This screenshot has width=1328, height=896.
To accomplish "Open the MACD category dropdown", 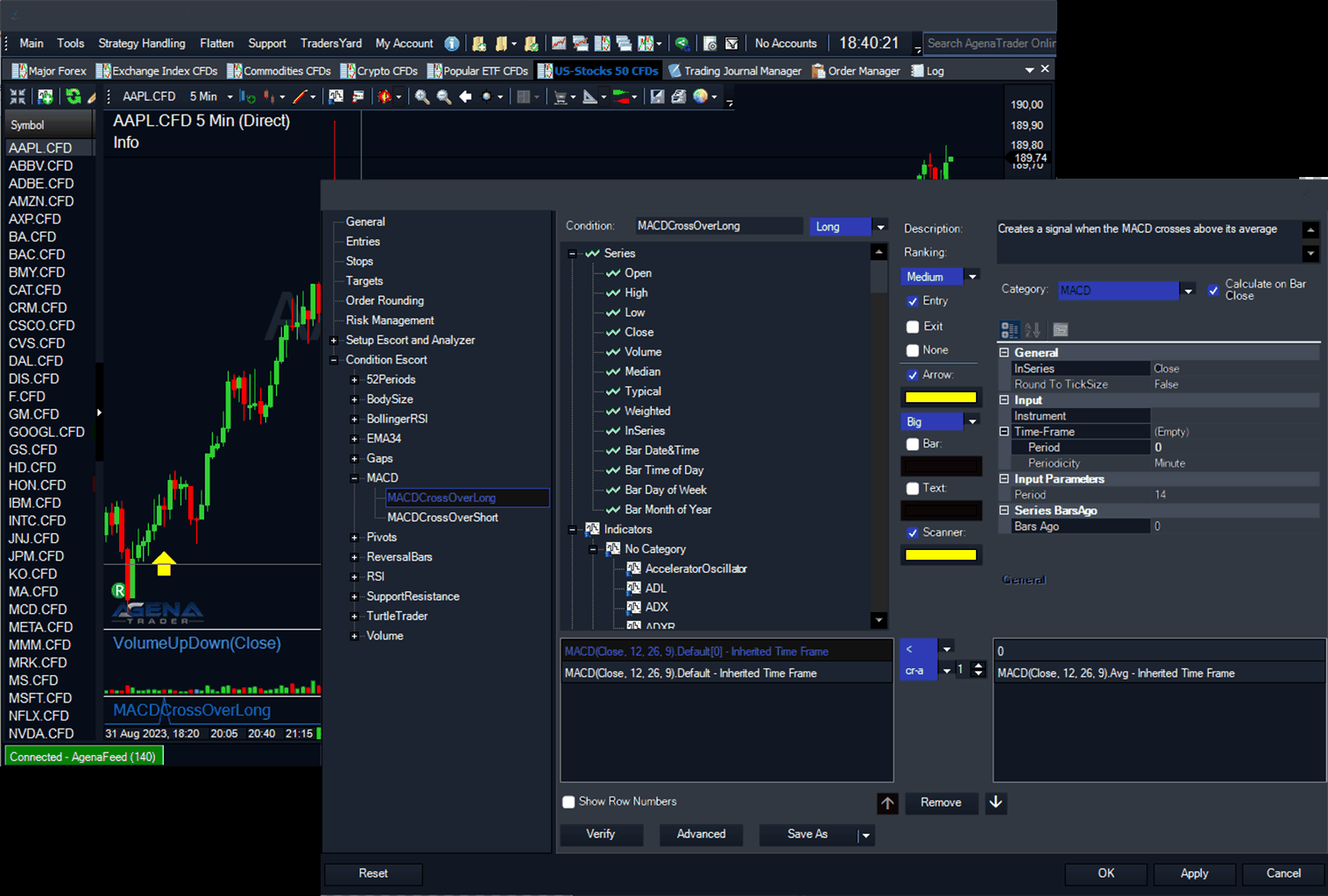I will coord(1188,291).
